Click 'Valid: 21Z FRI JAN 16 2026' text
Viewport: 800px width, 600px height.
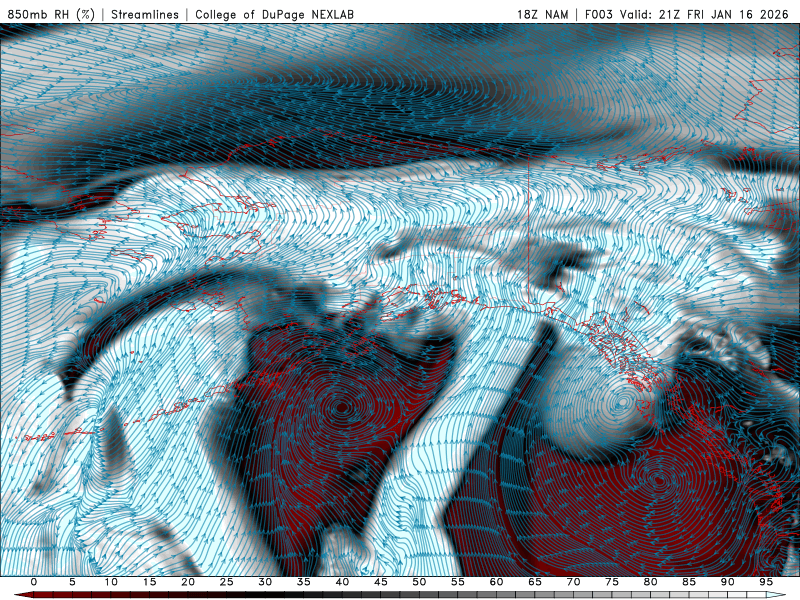(x=705, y=14)
